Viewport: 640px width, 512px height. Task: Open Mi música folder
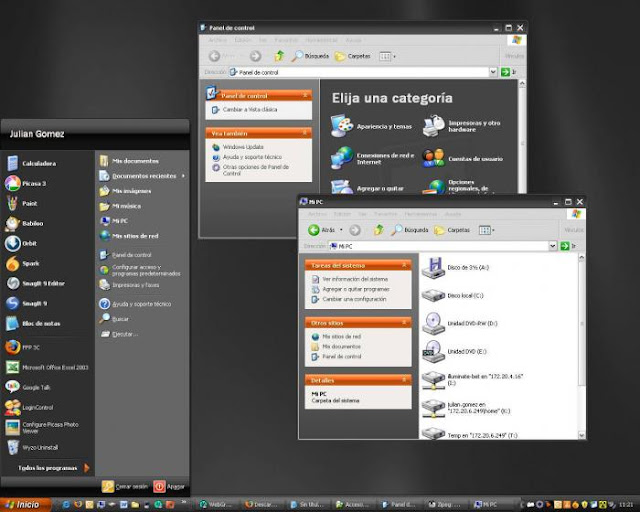[x=120, y=206]
